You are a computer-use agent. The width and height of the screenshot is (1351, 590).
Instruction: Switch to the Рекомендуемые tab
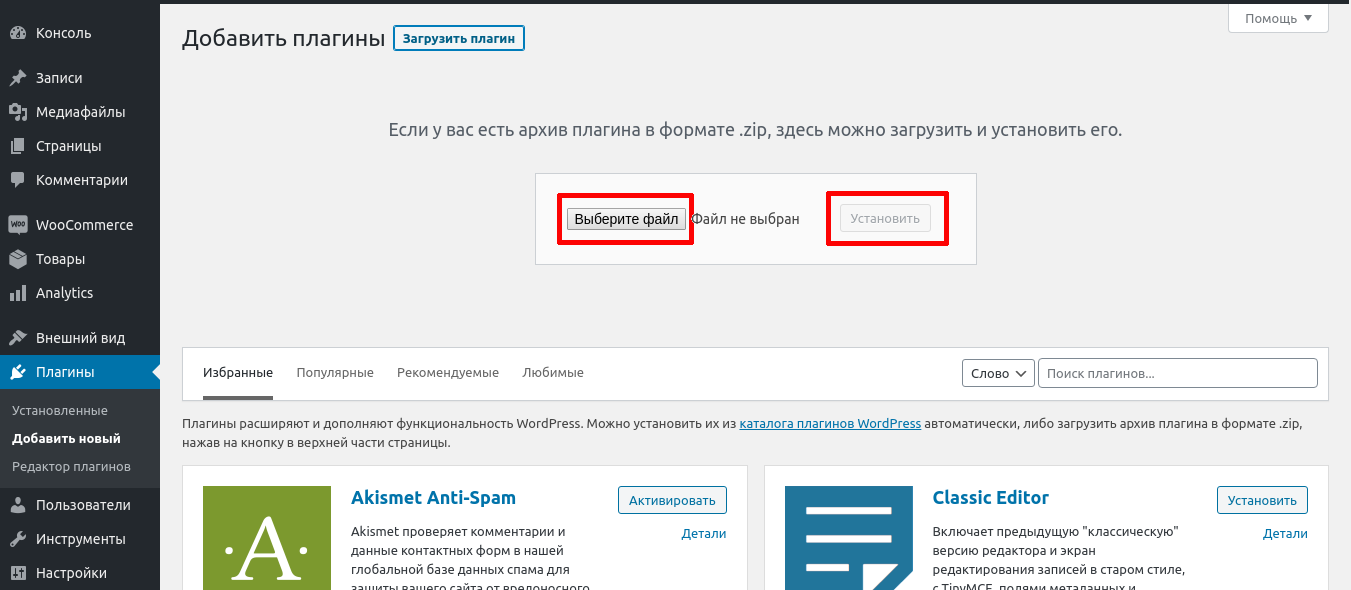[447, 373]
